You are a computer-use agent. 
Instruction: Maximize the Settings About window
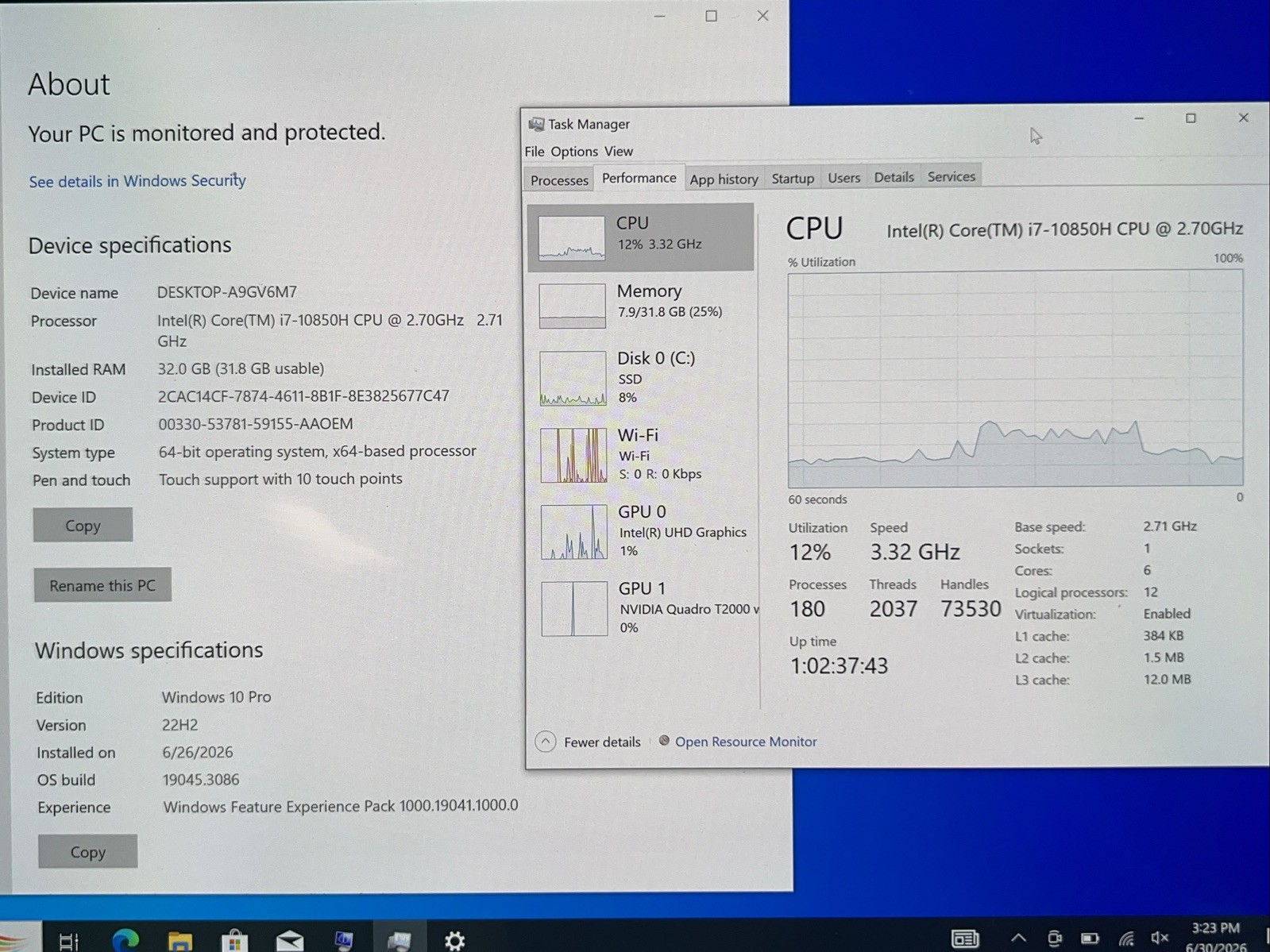(x=711, y=16)
